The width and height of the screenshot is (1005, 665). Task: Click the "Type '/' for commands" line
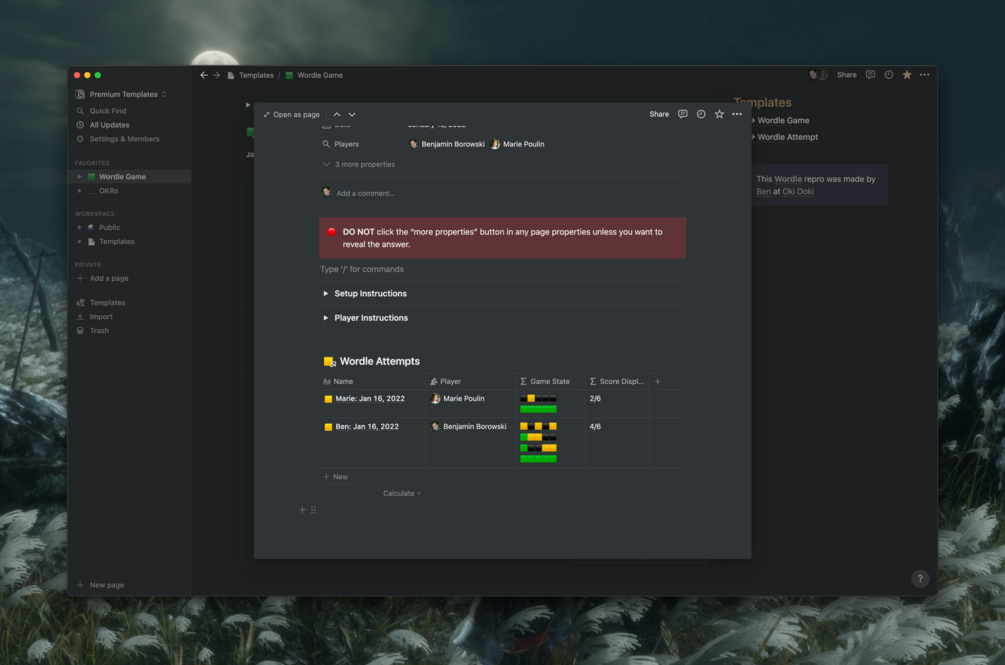click(362, 269)
